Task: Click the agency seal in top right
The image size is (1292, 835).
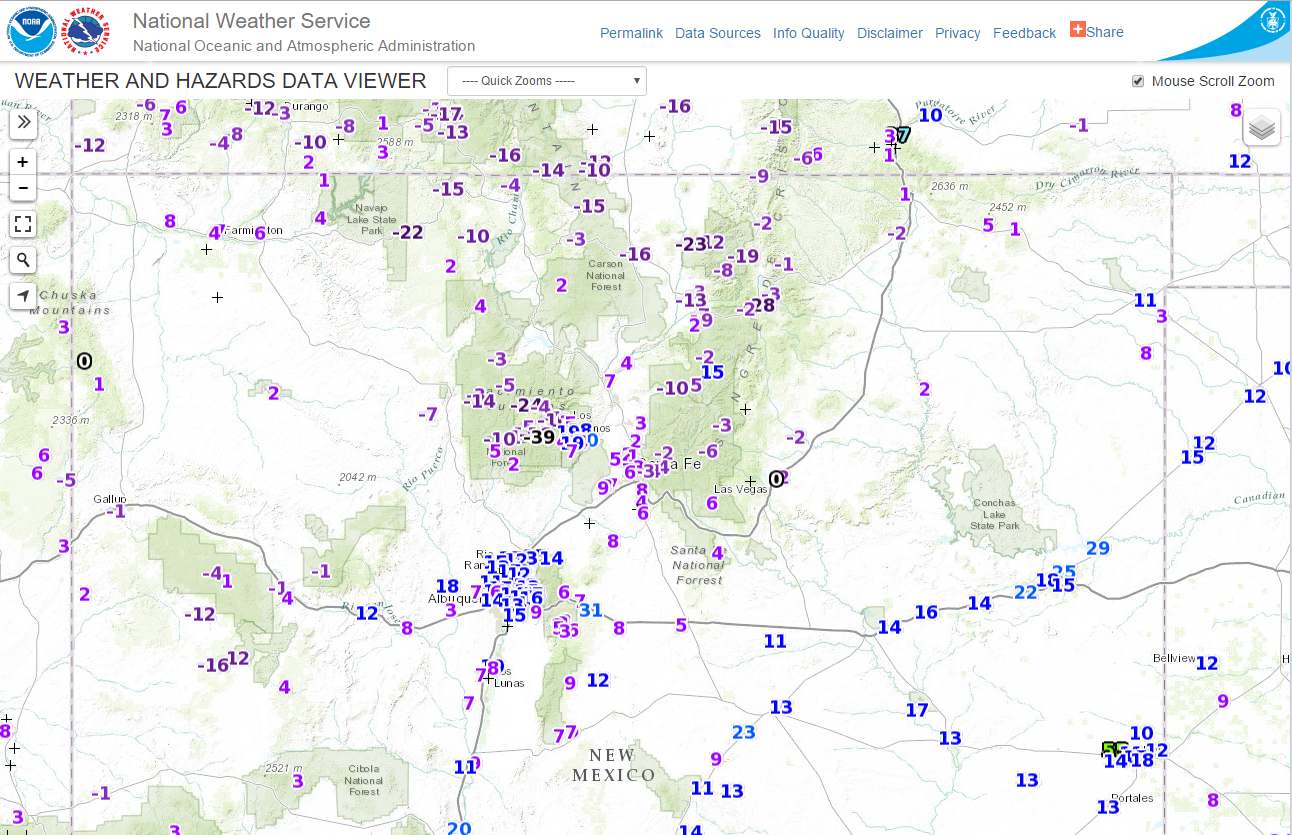Action: click(1272, 19)
